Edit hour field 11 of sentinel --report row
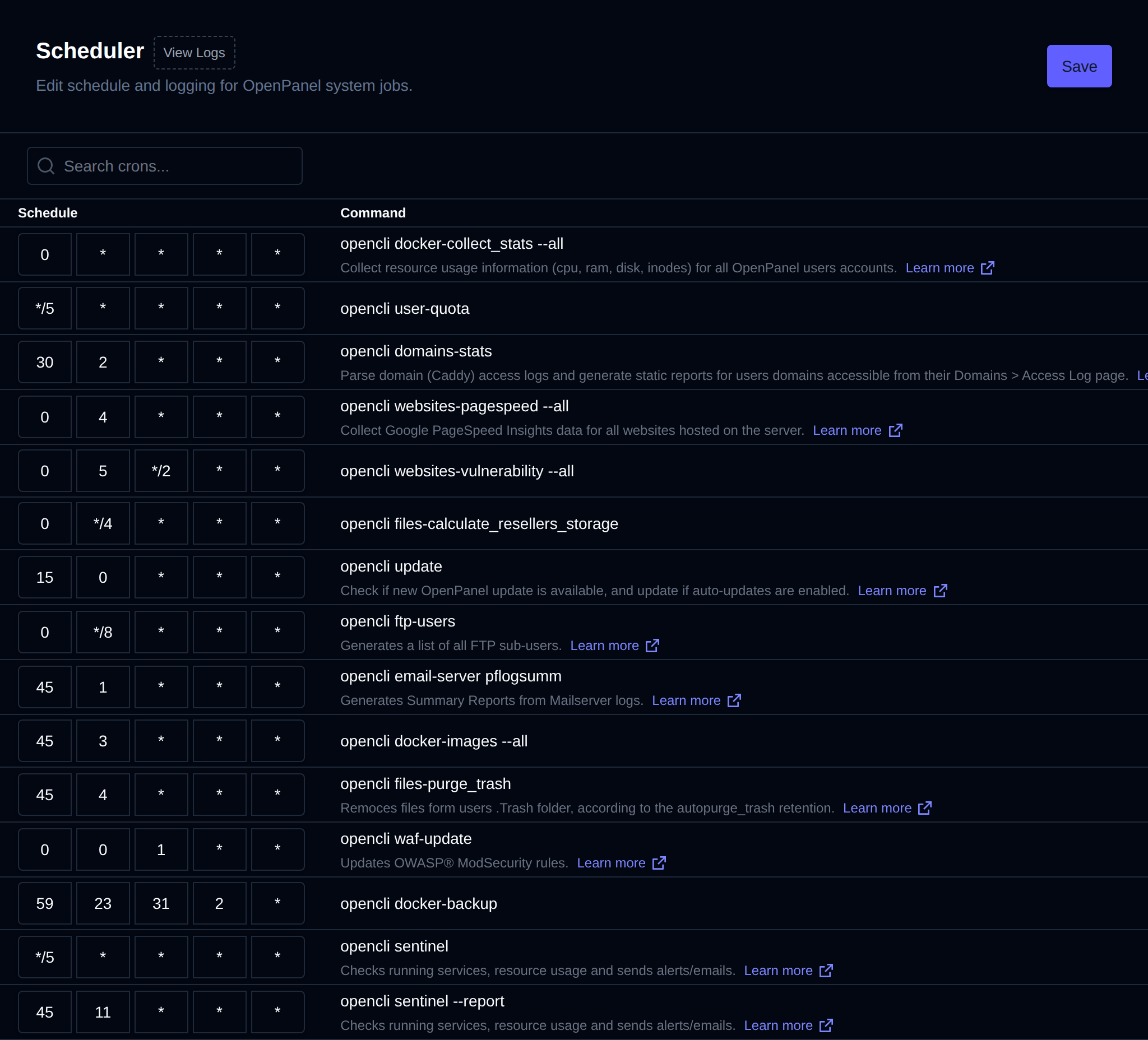The image size is (1148, 1040). (x=103, y=1013)
